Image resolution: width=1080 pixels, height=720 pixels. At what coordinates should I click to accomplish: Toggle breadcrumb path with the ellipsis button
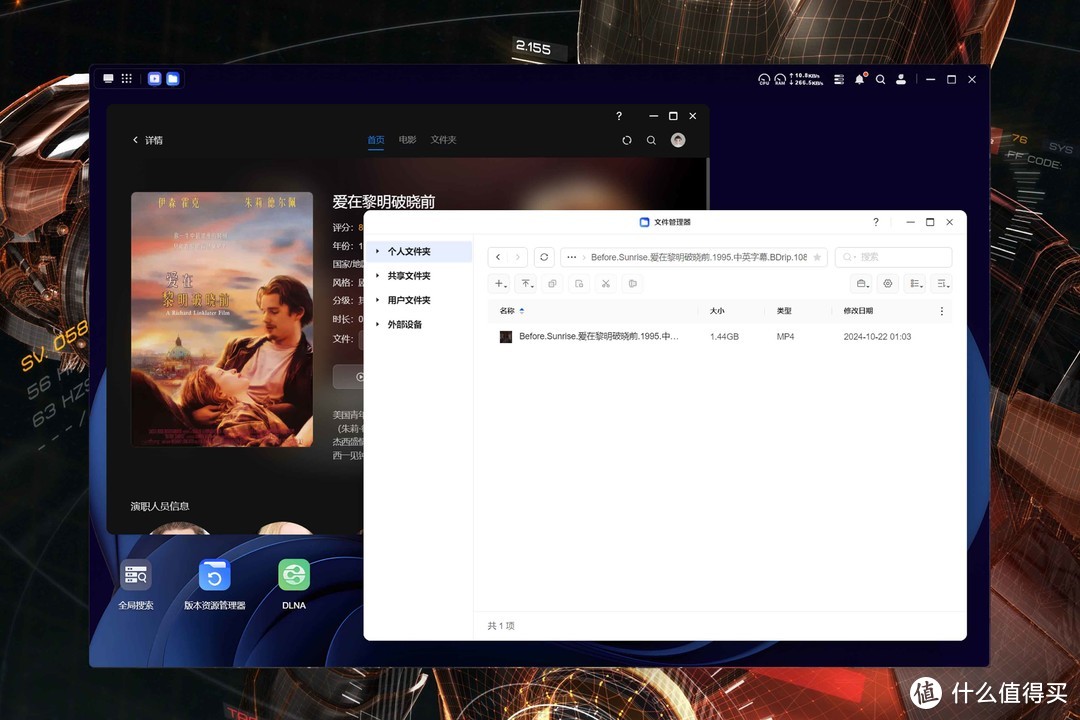[571, 257]
